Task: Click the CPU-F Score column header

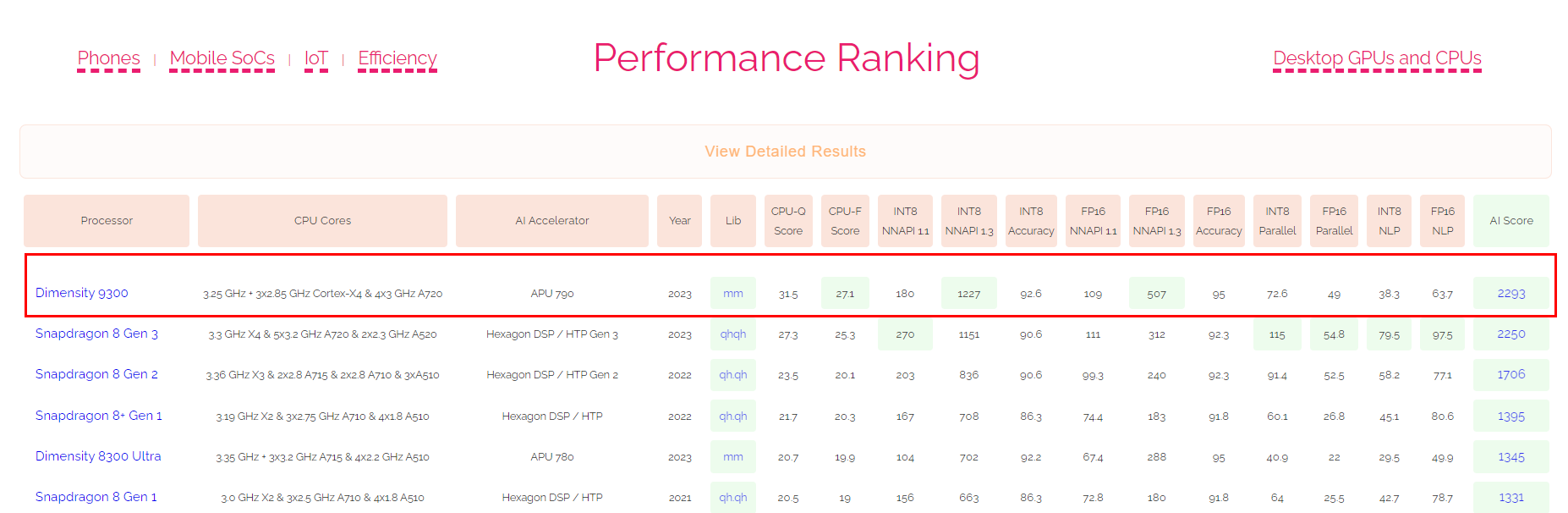Action: click(x=845, y=221)
